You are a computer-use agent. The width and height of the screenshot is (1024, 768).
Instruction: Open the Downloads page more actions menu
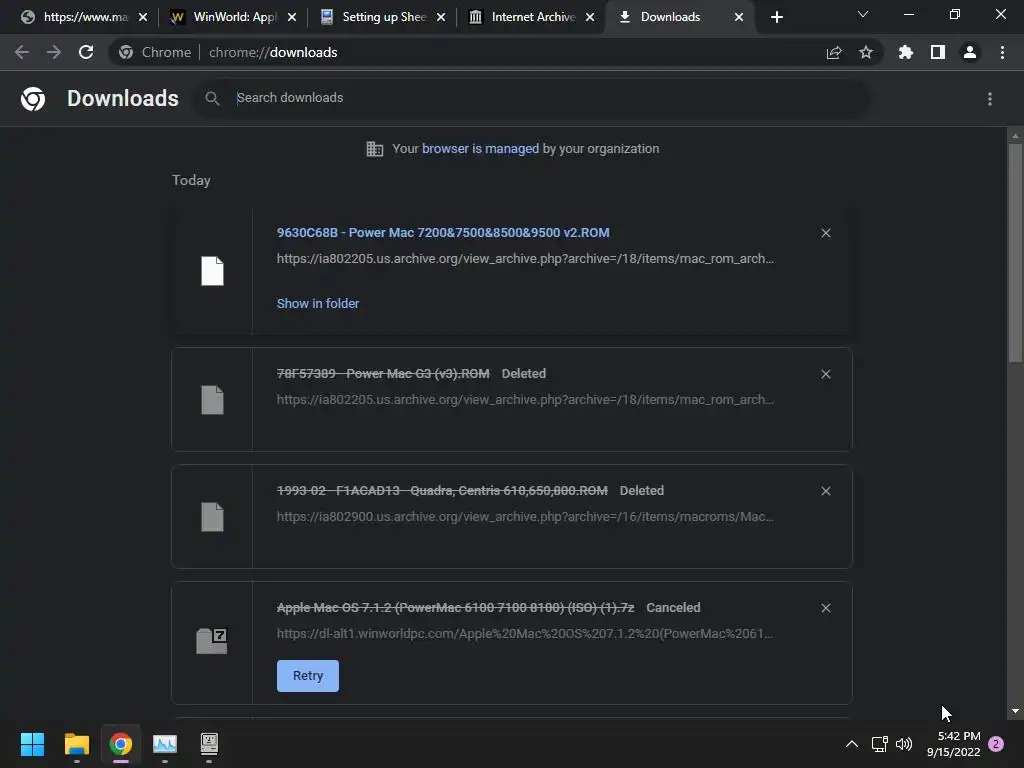[990, 99]
